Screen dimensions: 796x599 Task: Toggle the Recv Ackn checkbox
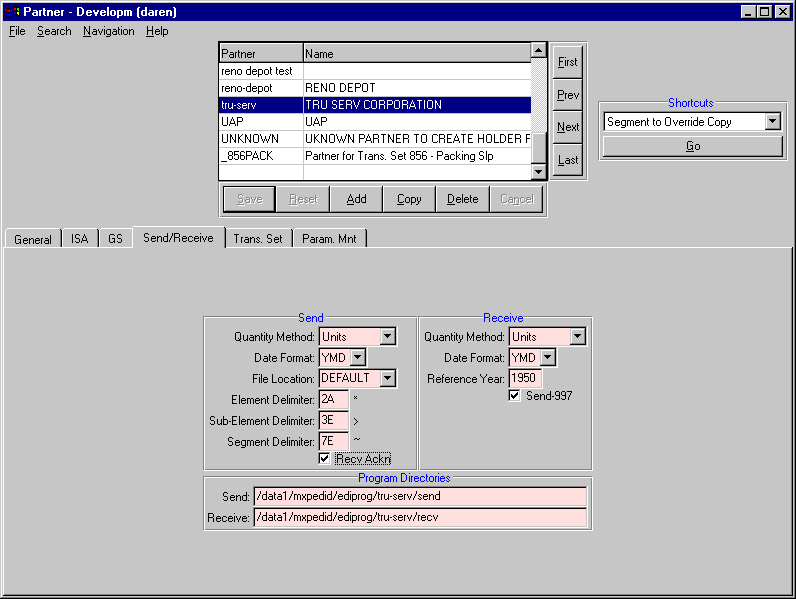coord(324,458)
